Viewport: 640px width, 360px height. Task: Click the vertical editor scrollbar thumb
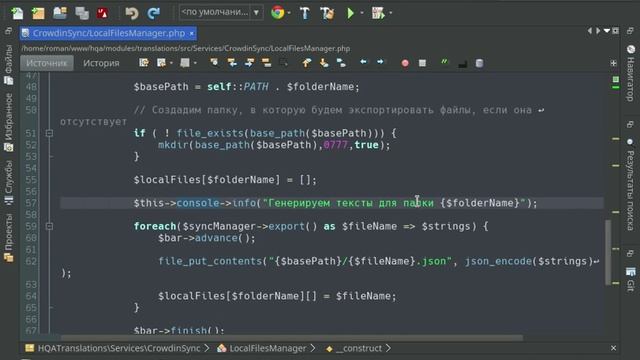[608, 252]
